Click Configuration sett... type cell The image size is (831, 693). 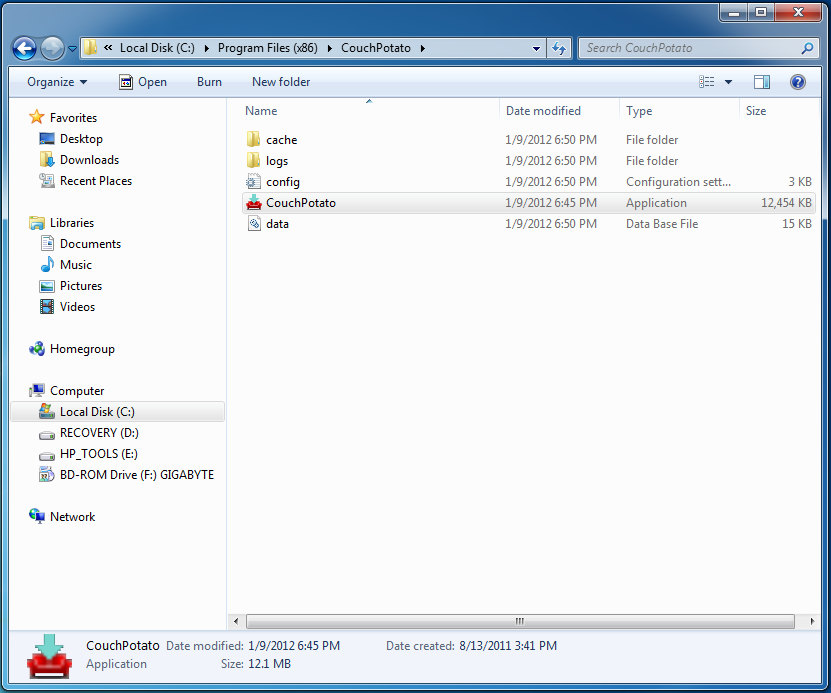point(678,182)
